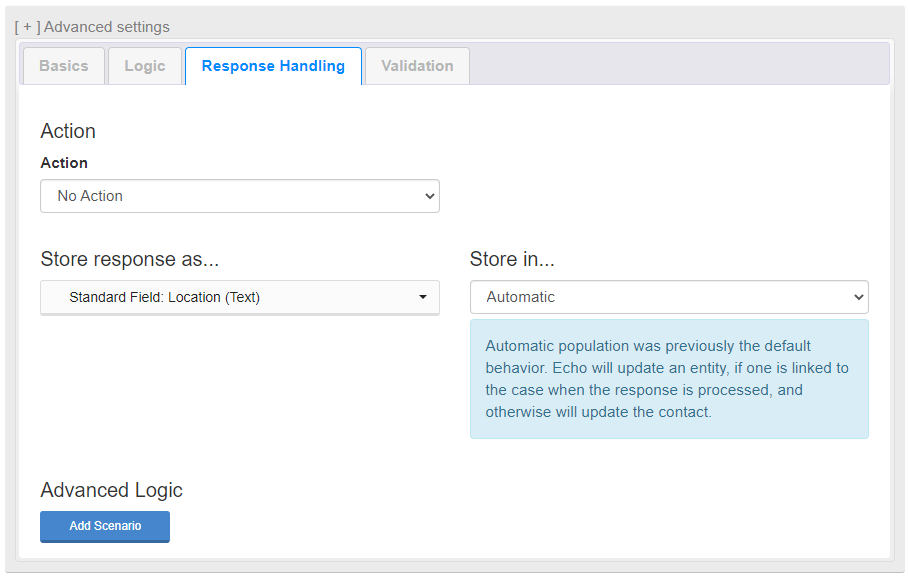The width and height of the screenshot is (908, 576).
Task: Click the Add Scenario button
Action: click(x=105, y=526)
